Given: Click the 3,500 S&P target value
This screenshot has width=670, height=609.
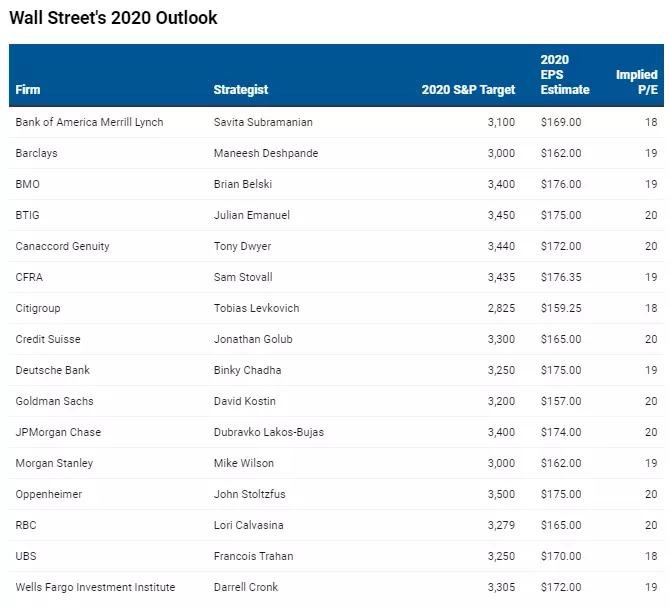Looking at the screenshot, I should click(x=501, y=494).
